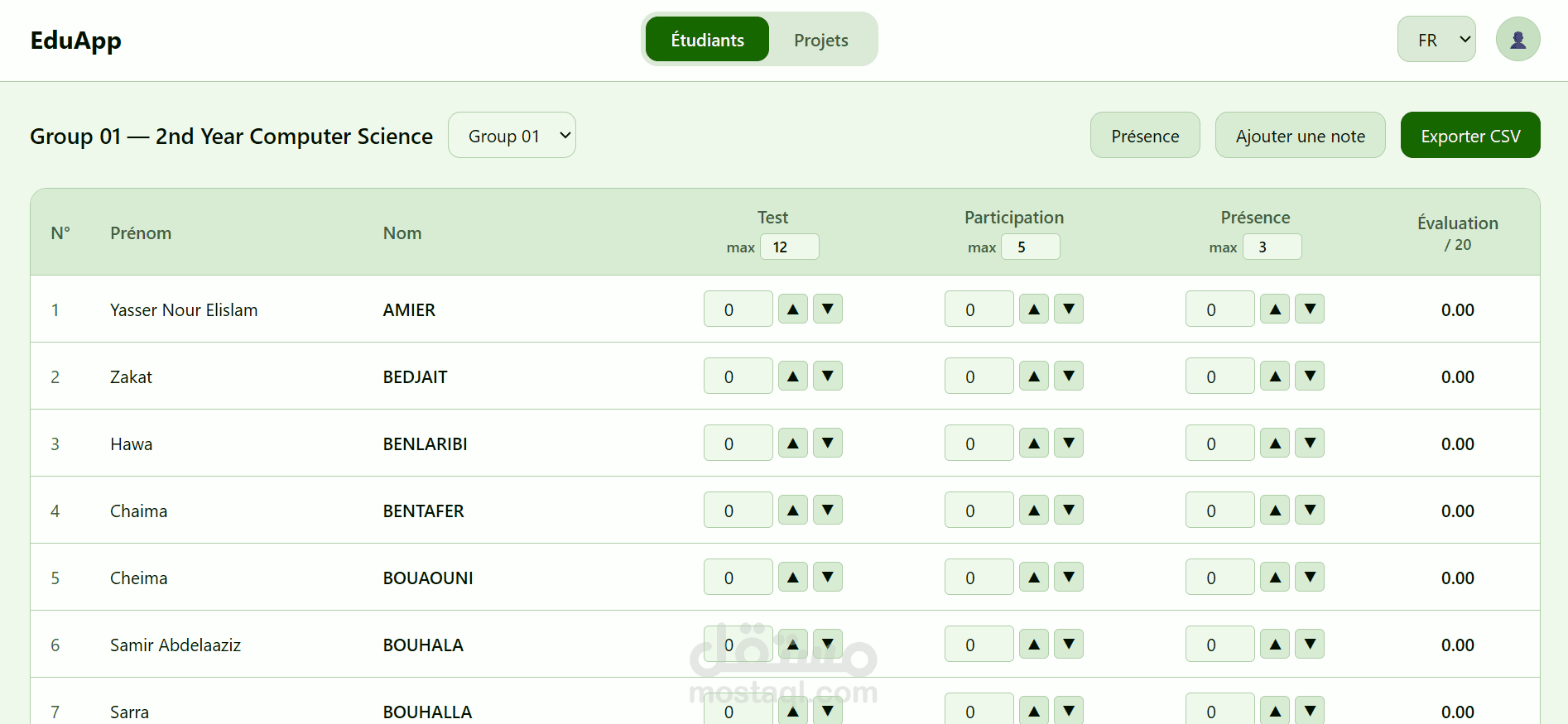Image resolution: width=1568 pixels, height=724 pixels.
Task: Expand the Group 01 selector
Action: [x=512, y=136]
